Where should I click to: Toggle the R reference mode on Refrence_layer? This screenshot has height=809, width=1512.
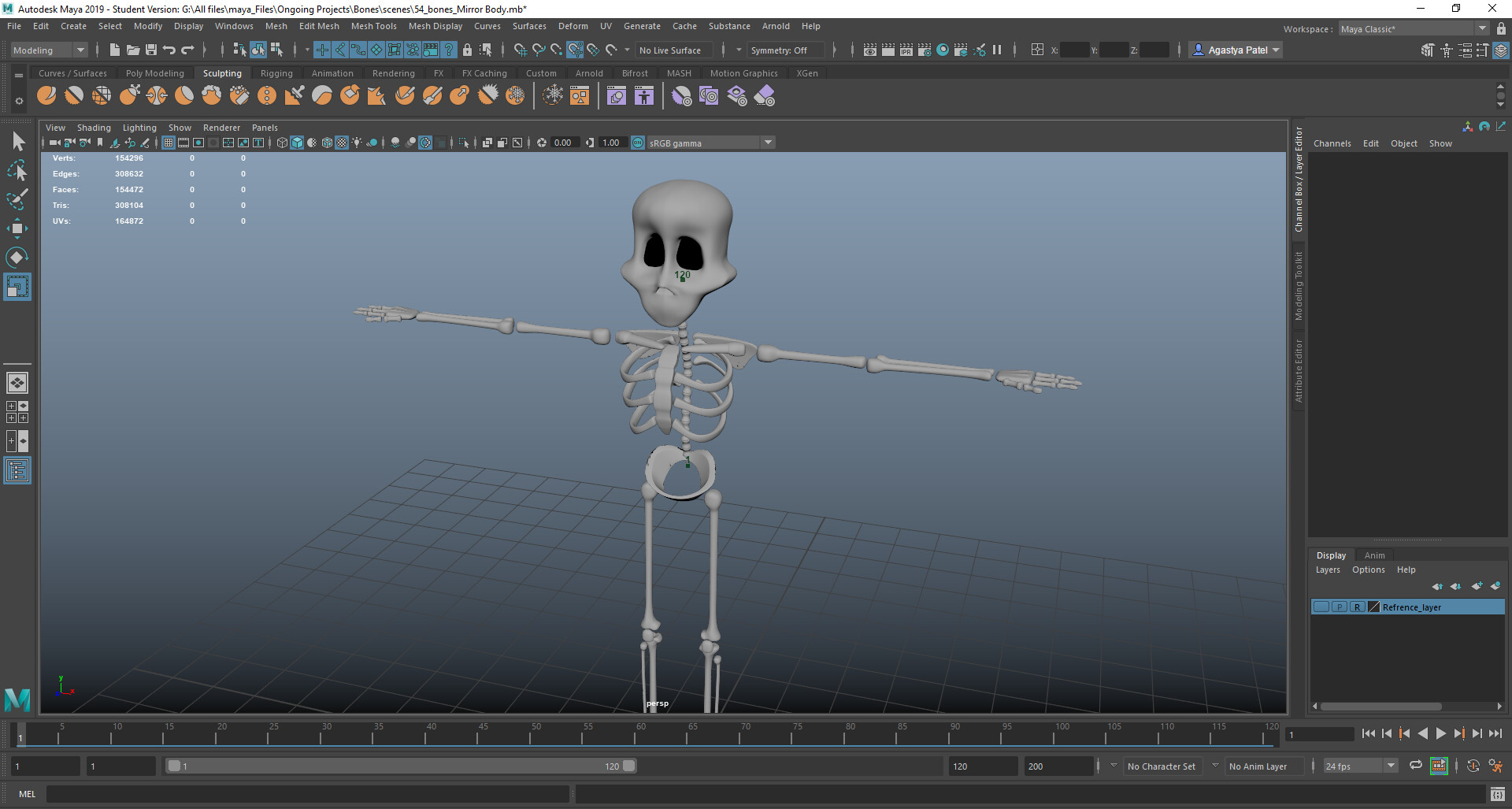1357,607
